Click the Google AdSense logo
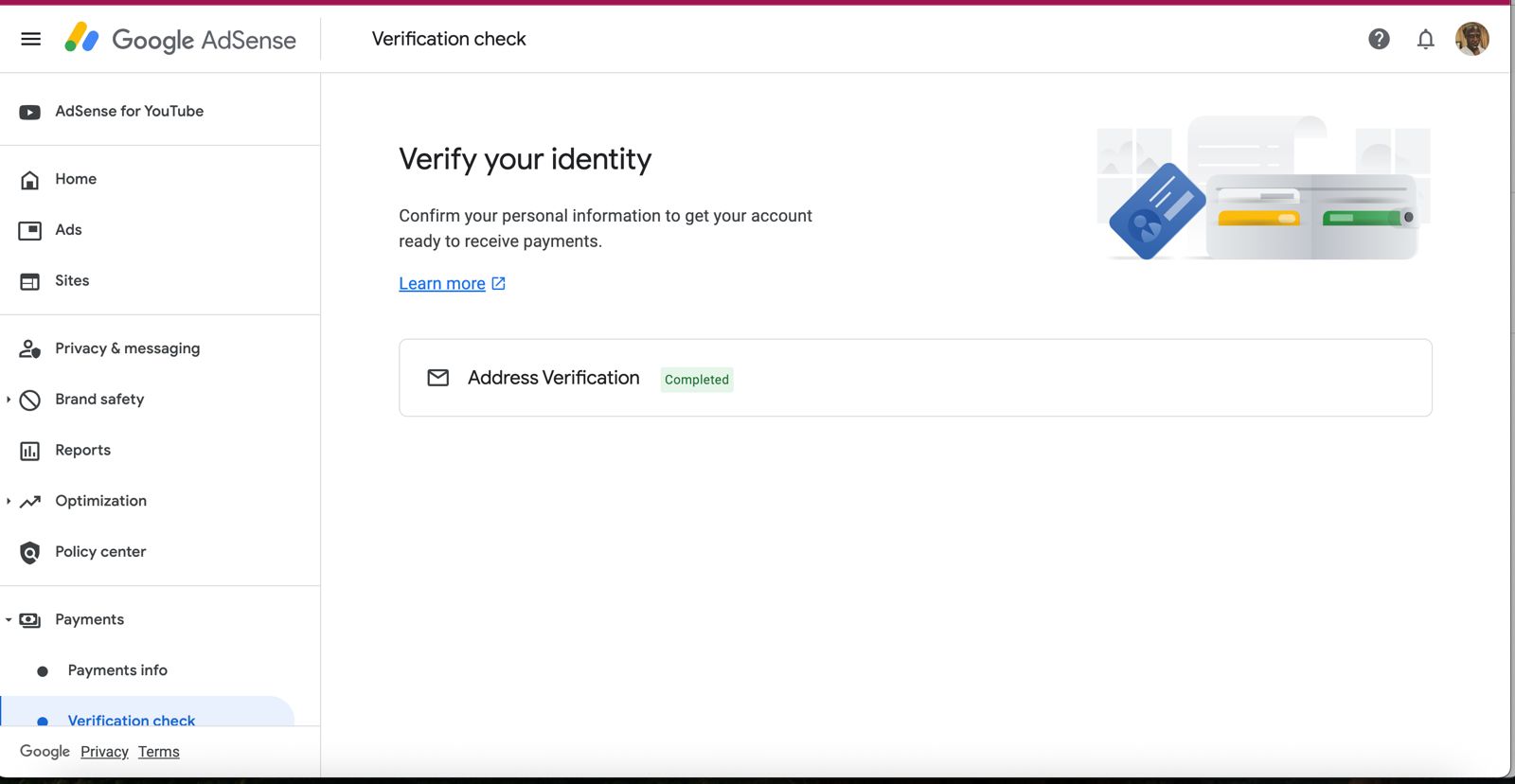The width and height of the screenshot is (1515, 784). [x=180, y=39]
